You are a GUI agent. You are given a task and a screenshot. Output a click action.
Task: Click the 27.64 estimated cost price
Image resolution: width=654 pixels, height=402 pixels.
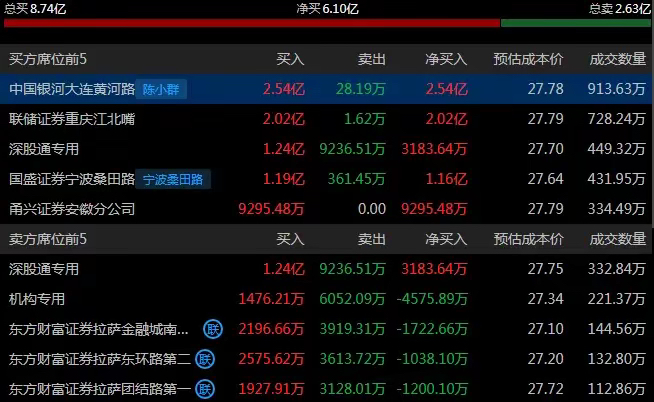(x=546, y=179)
